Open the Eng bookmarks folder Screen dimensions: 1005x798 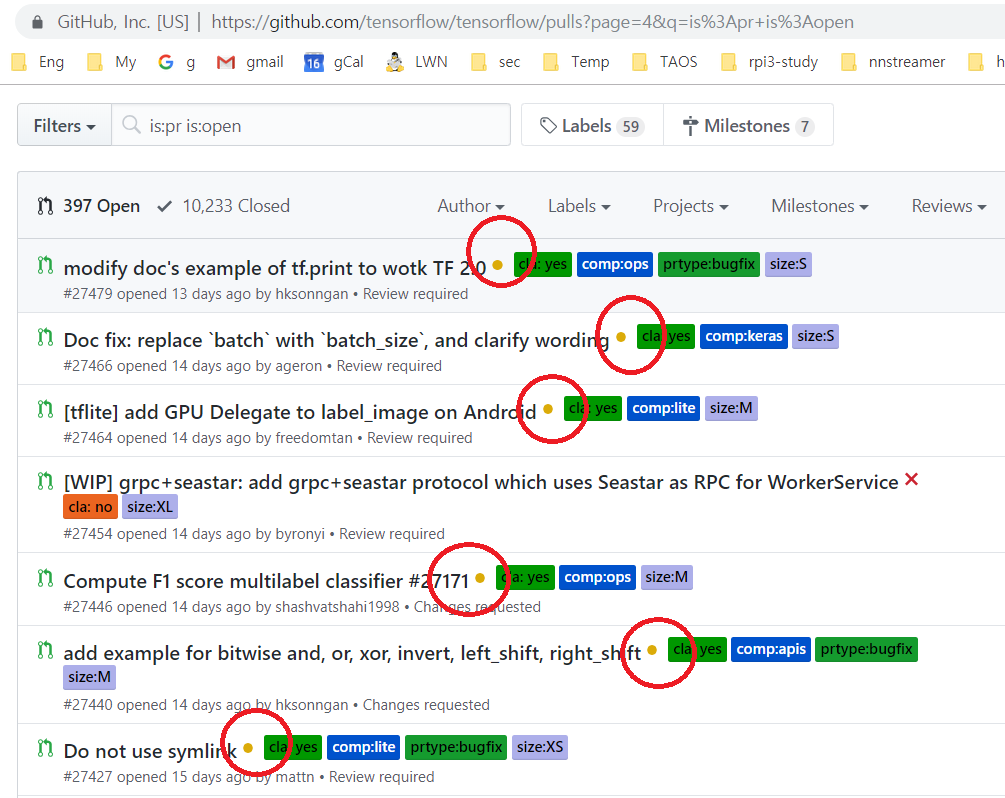tap(37, 61)
